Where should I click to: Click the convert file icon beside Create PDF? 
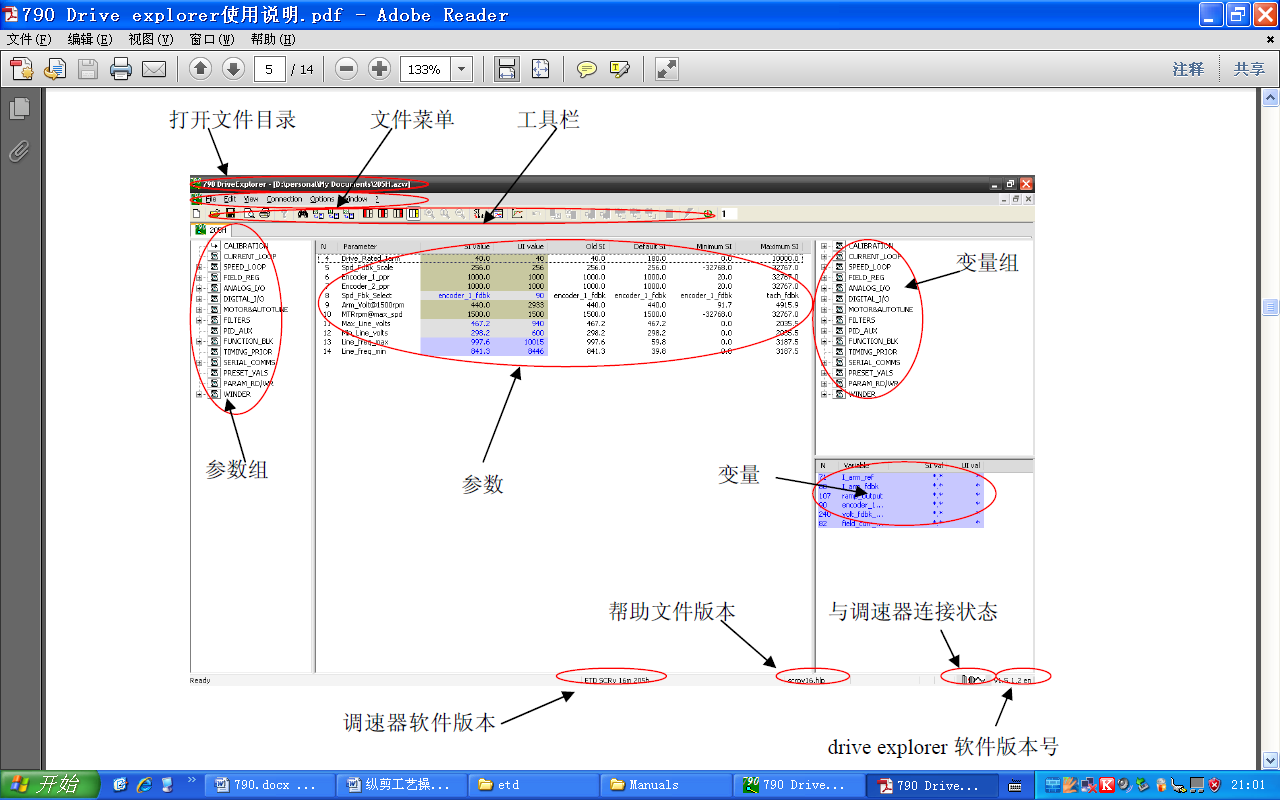pyautogui.click(x=54, y=69)
